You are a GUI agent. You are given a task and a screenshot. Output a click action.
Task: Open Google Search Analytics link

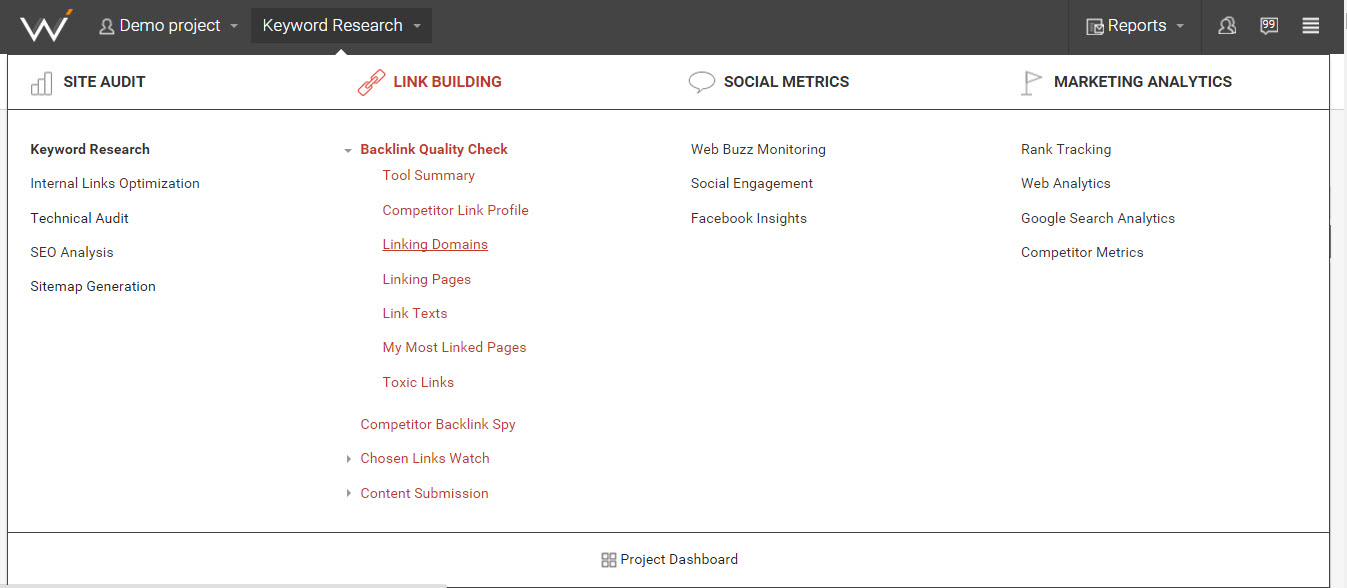[1098, 218]
